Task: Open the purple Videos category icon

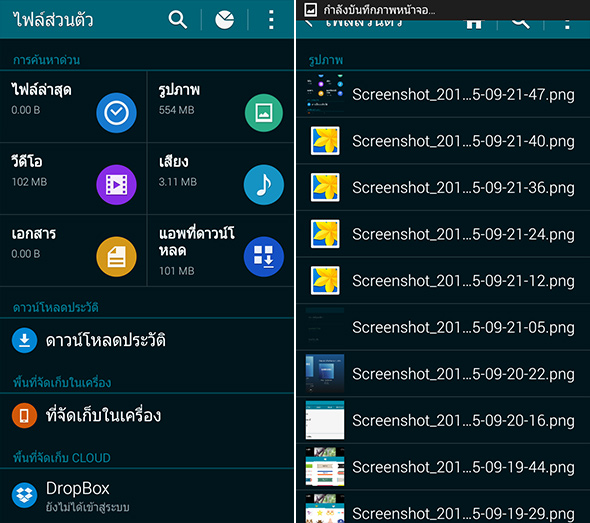Action: tap(116, 184)
